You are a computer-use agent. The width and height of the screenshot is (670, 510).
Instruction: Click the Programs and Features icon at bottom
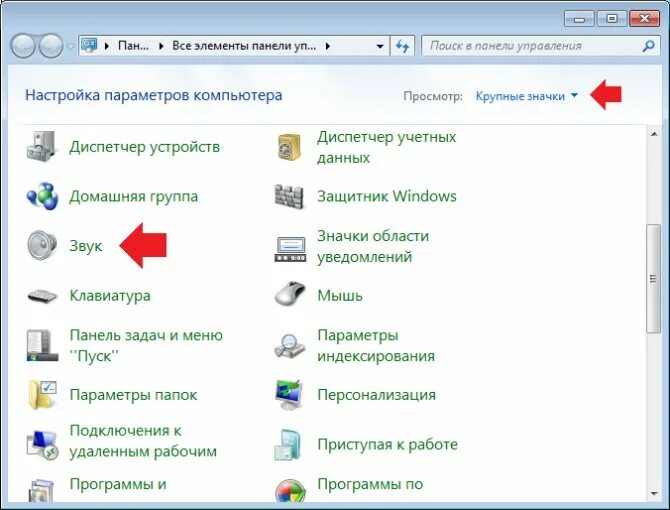tap(41, 490)
